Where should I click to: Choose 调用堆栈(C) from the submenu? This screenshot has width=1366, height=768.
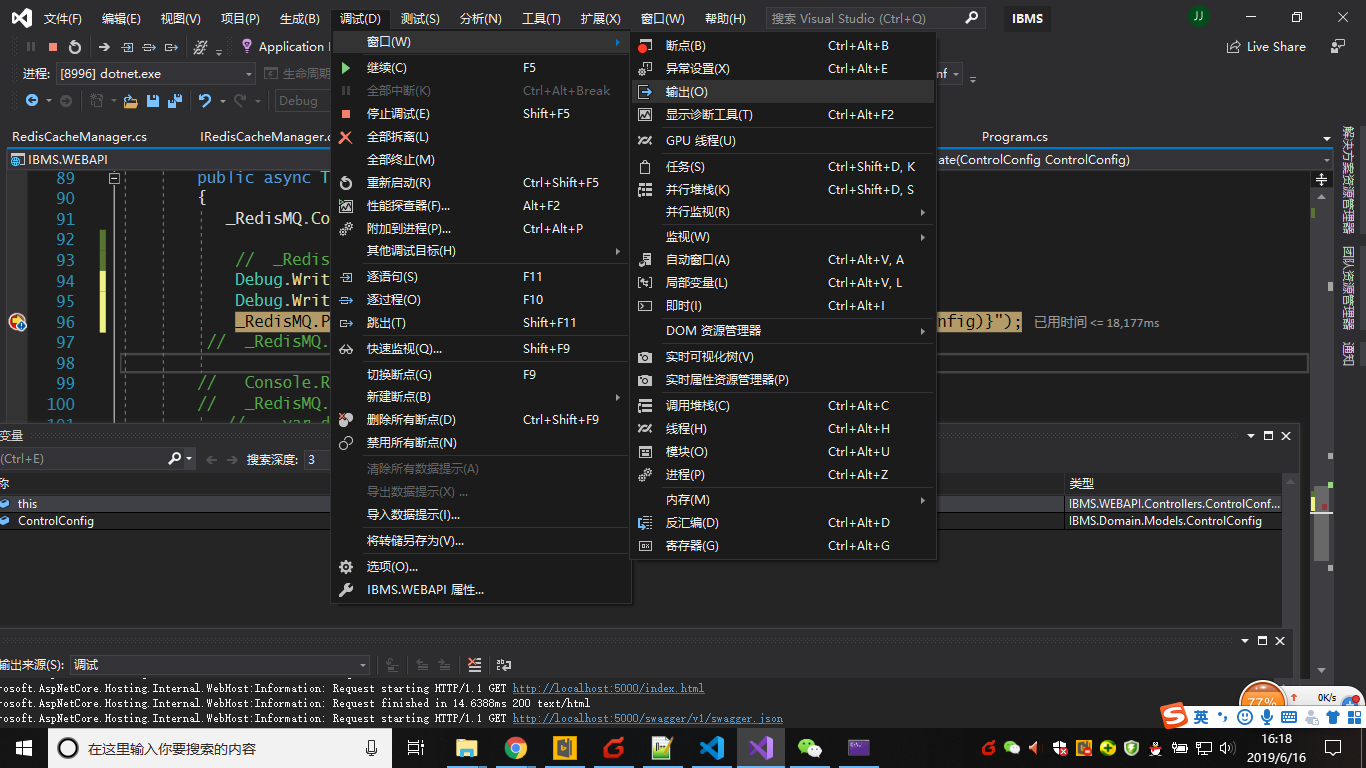[x=783, y=406]
